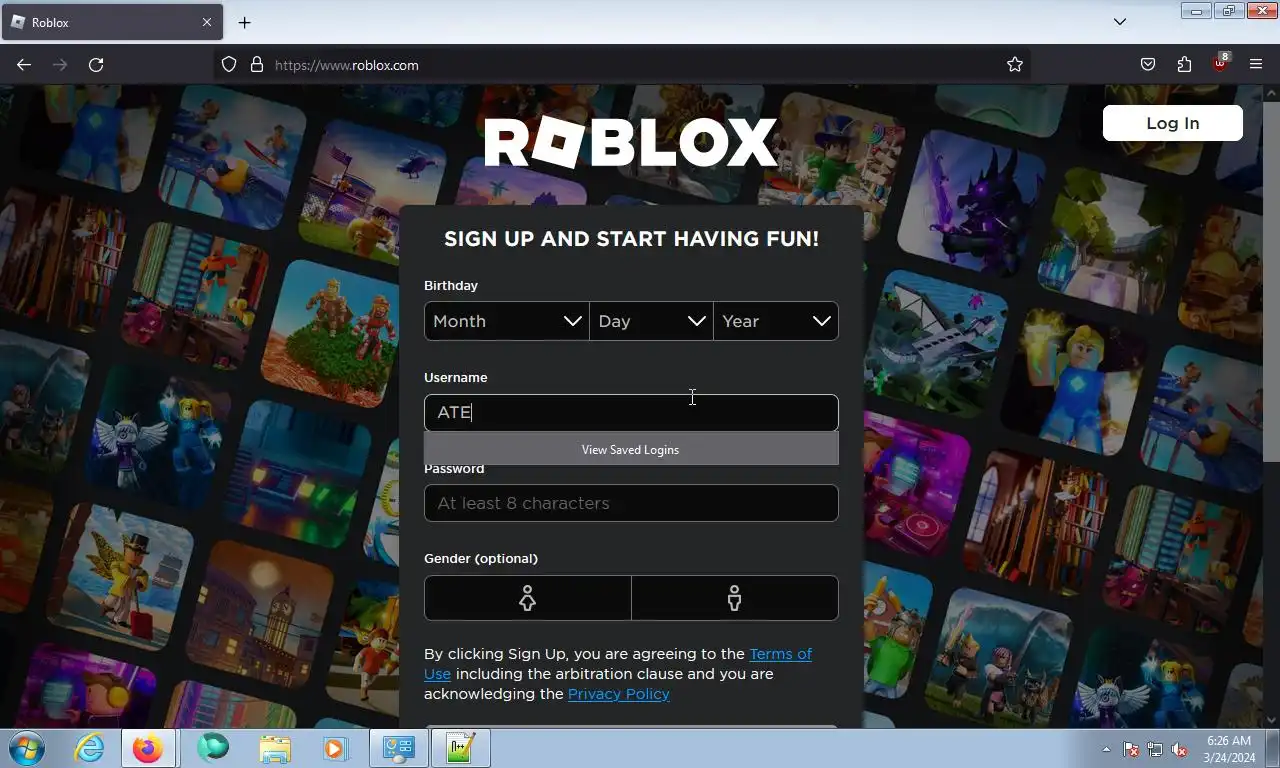Screen dimensions: 1280x768
Task: Click the Username field containing ATE
Action: (631, 413)
